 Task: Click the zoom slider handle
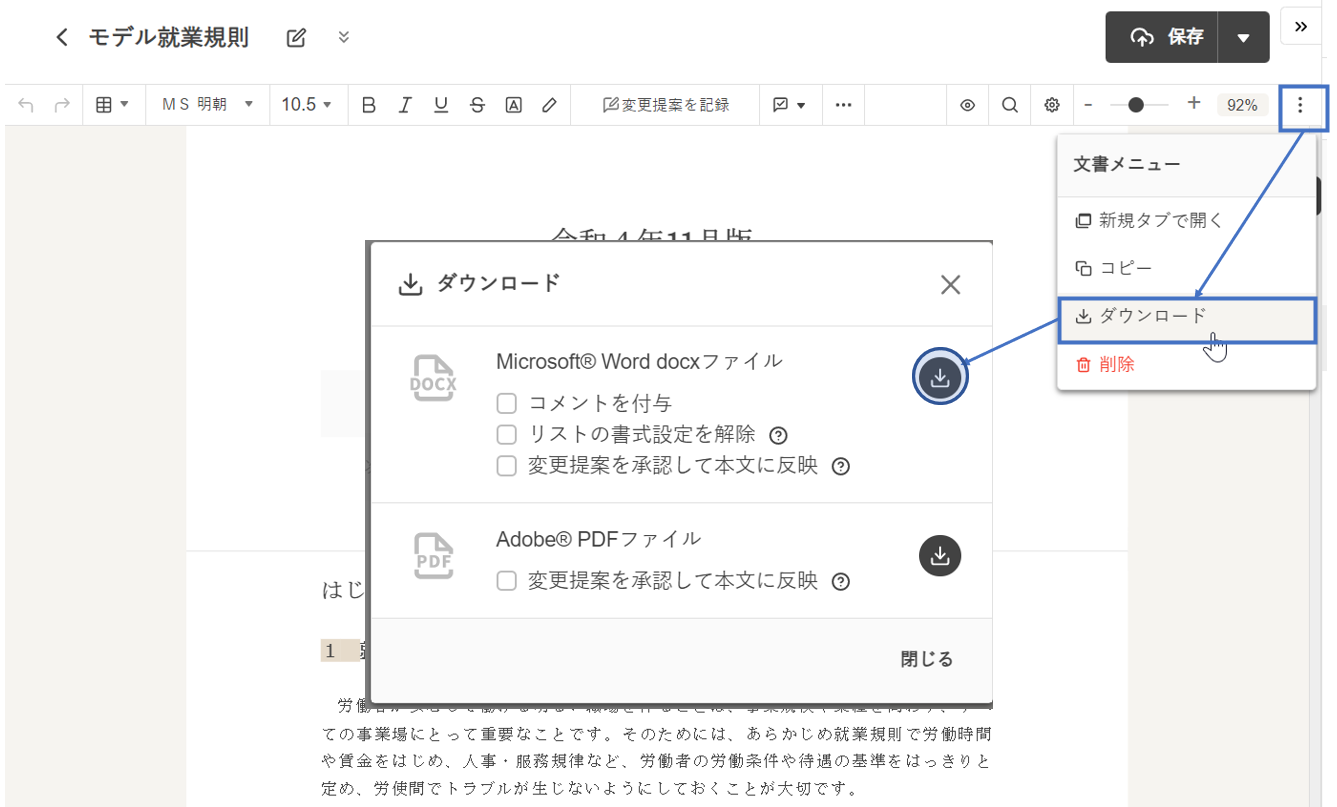click(1135, 105)
